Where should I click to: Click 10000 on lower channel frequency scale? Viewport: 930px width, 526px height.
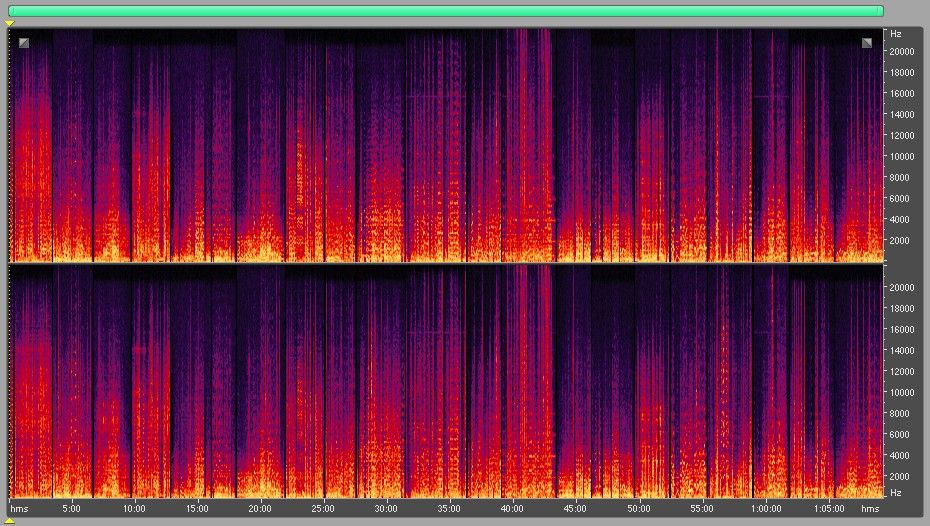coord(901,393)
